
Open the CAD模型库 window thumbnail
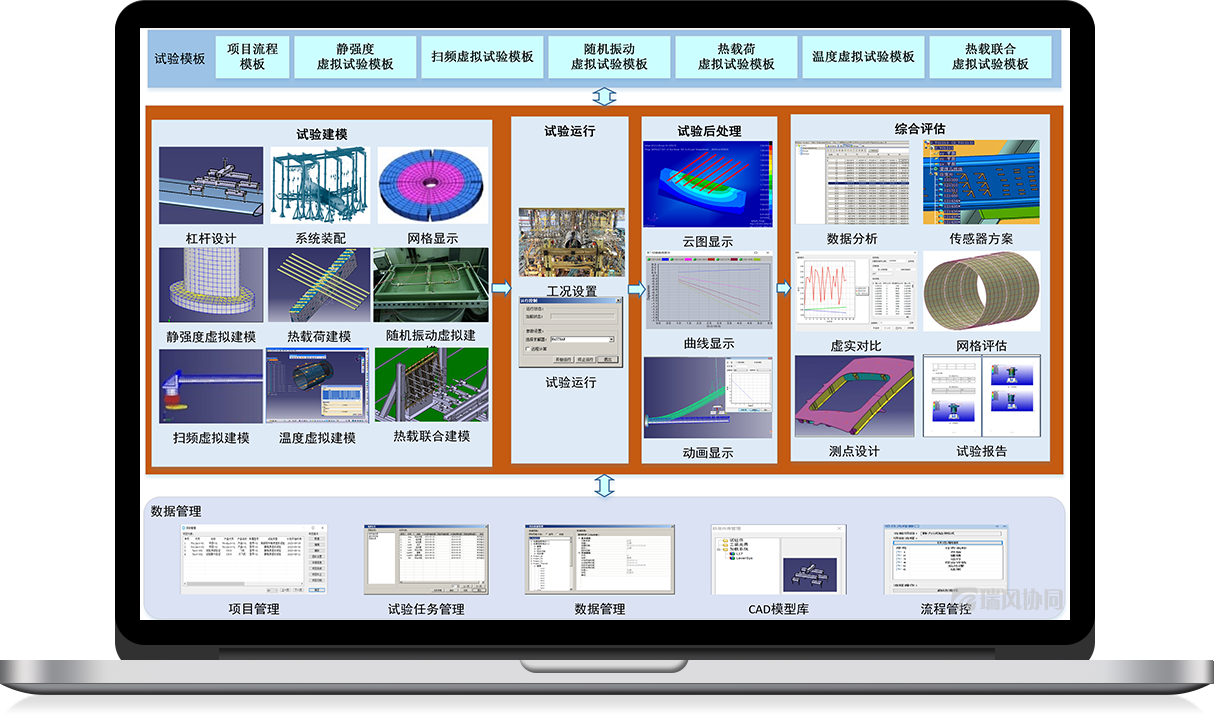[777, 559]
